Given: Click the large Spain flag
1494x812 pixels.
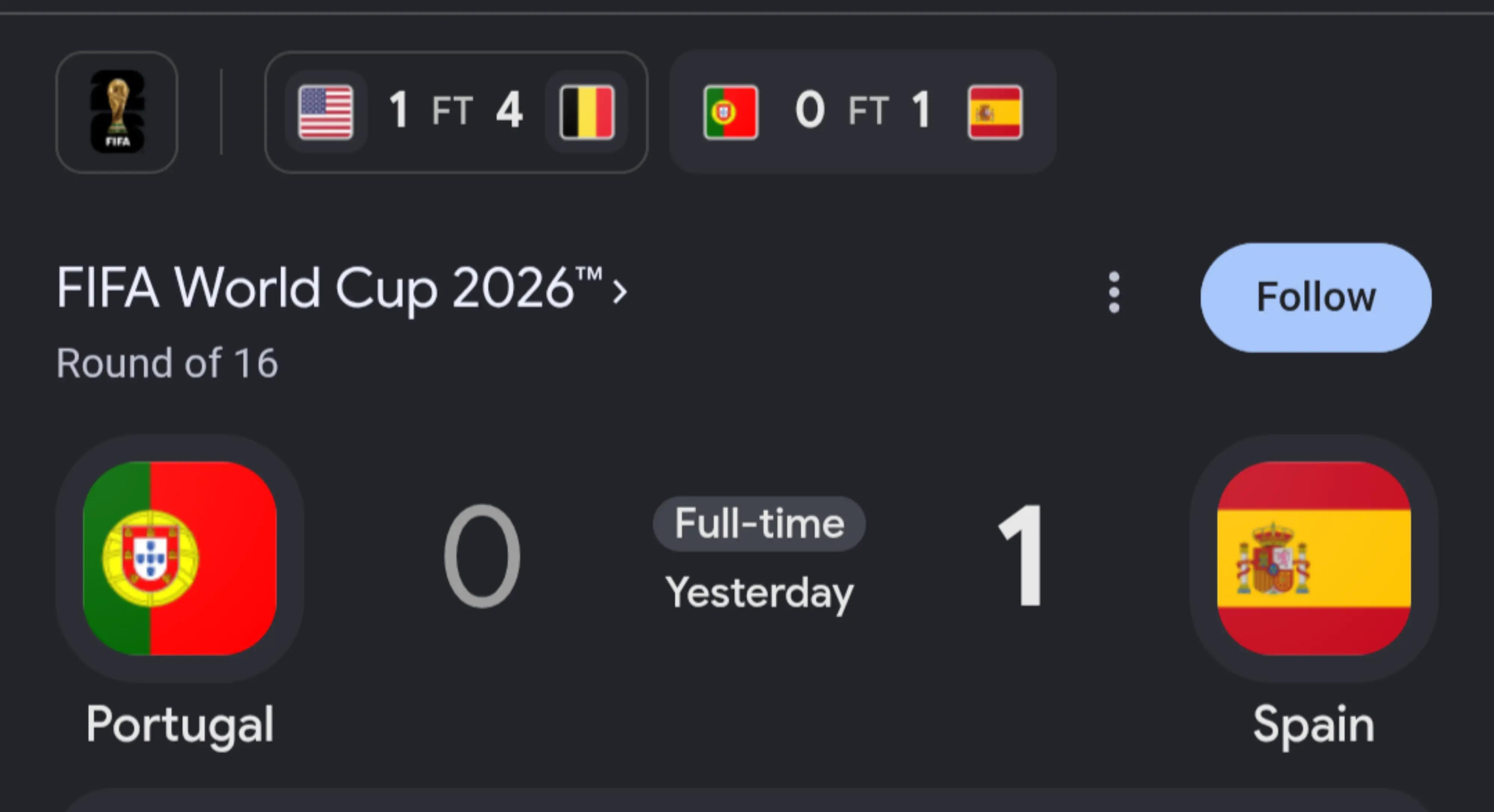Looking at the screenshot, I should click(x=1314, y=558).
